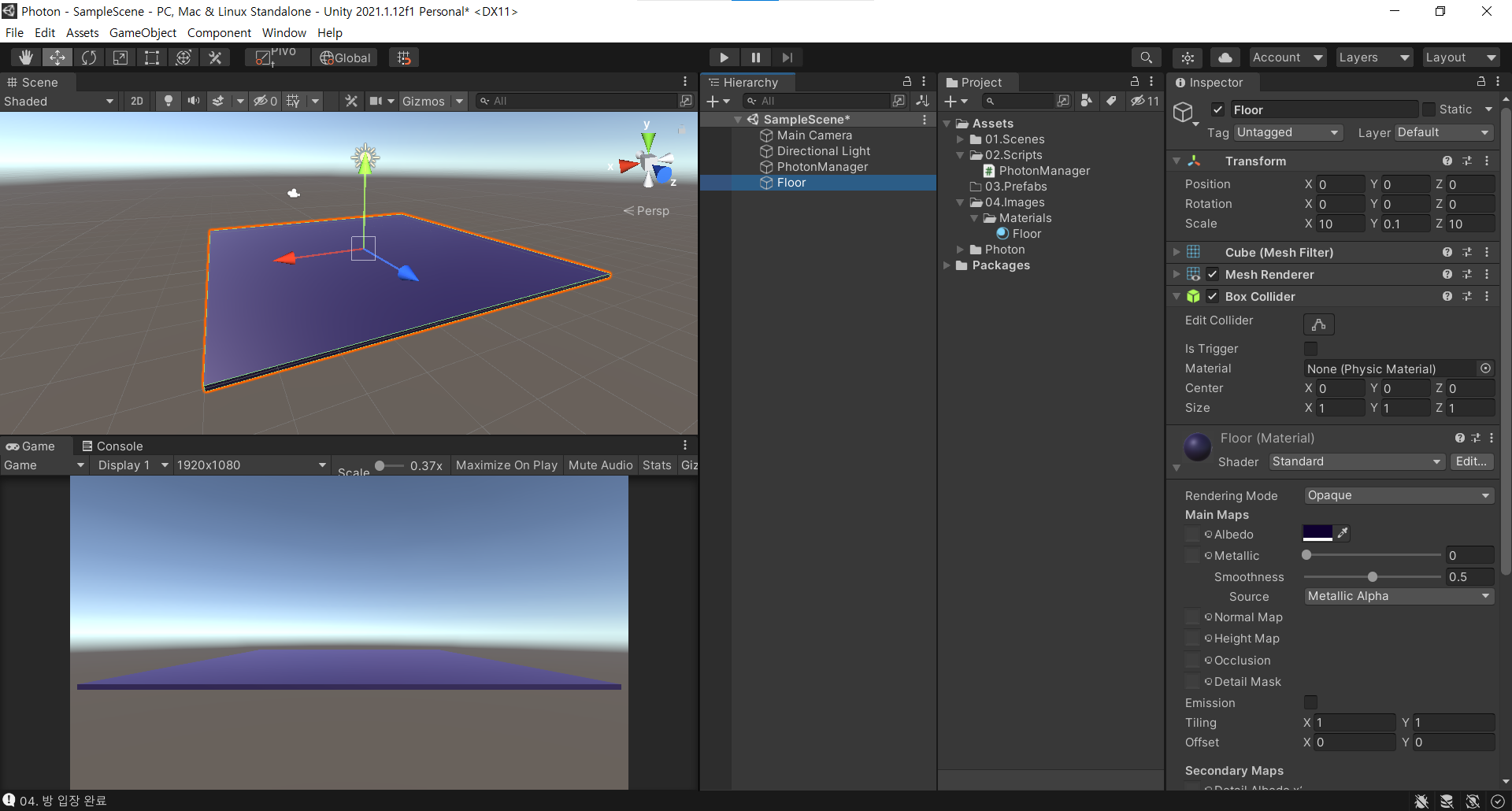
Task: Switch to the Game tab
Action: 31,446
